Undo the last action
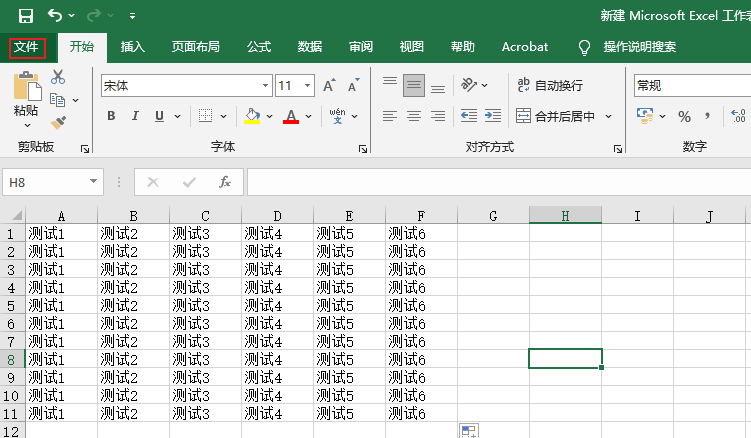The height and width of the screenshot is (438, 751). (55, 15)
